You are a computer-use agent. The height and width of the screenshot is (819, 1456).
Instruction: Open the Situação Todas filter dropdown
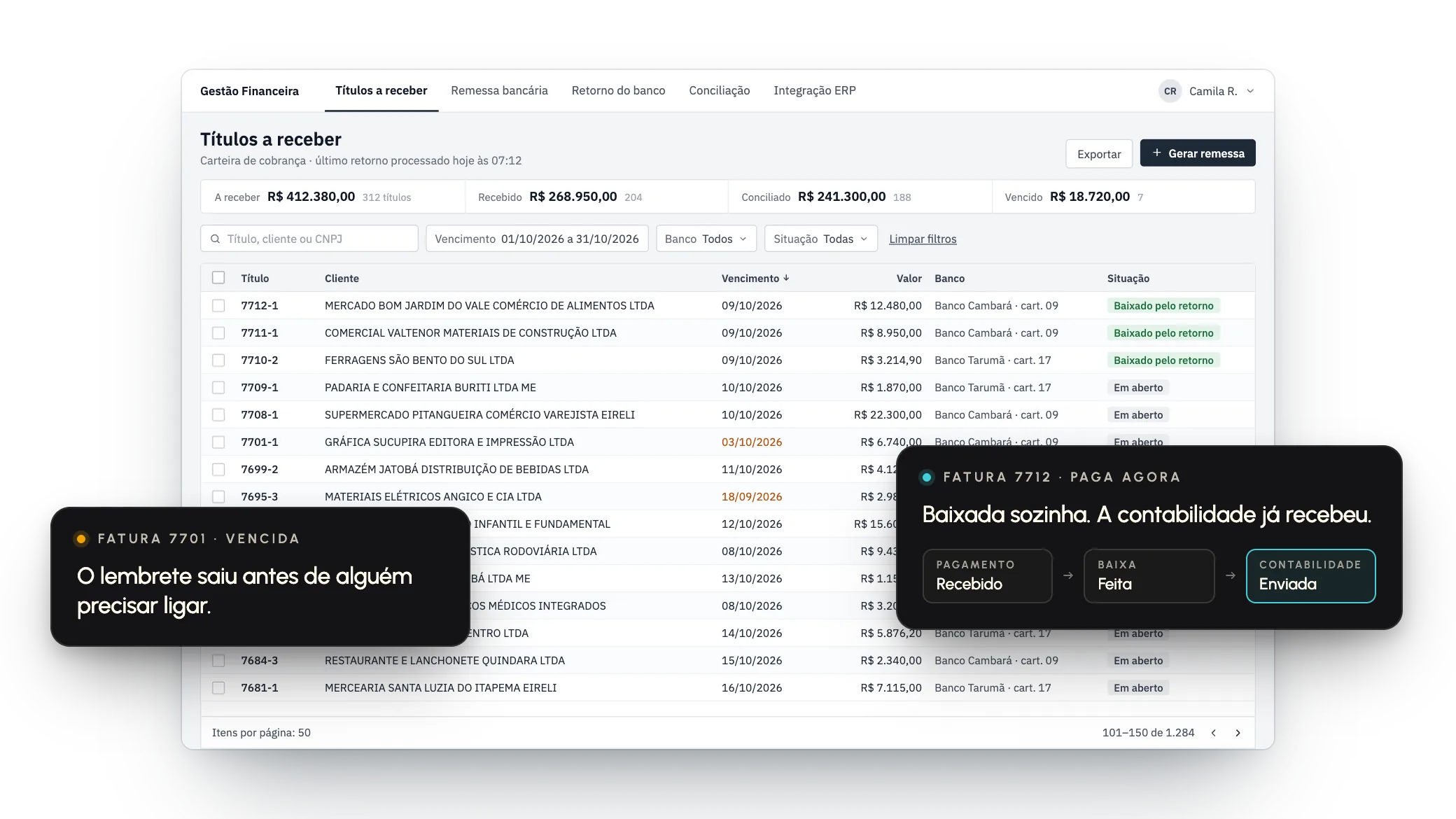coord(820,239)
